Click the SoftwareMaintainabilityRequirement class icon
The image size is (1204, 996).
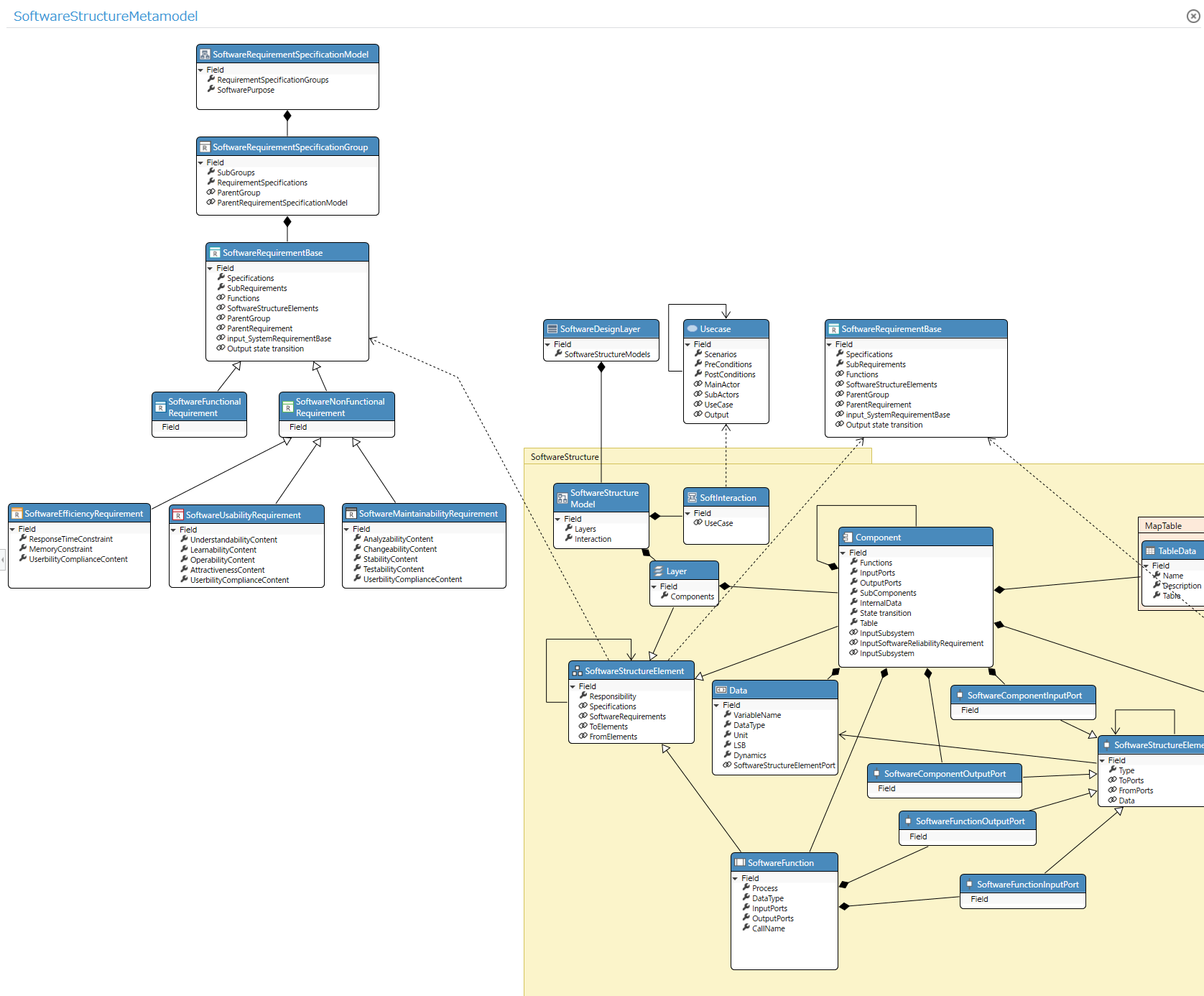click(x=351, y=514)
